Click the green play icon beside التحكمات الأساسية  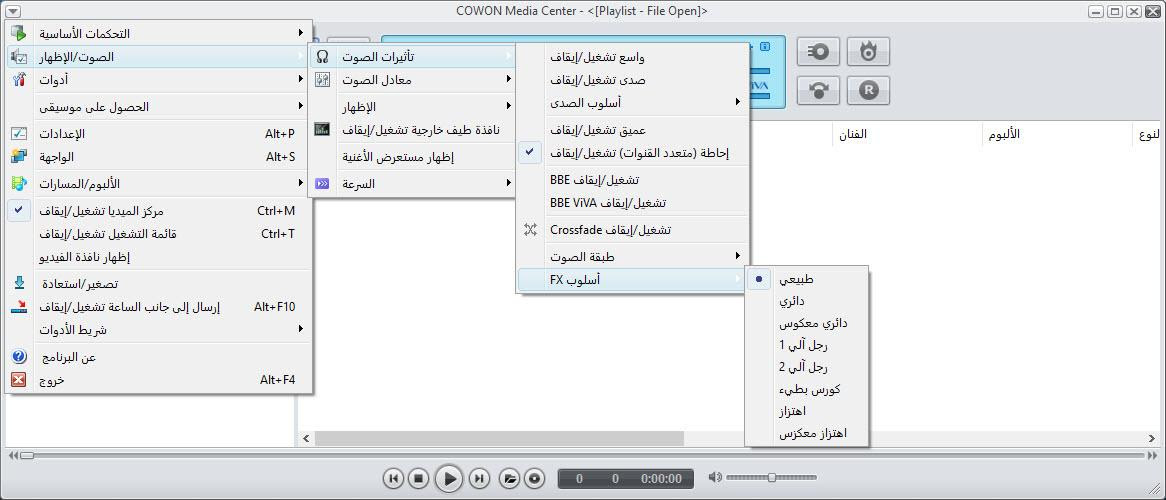click(19, 33)
